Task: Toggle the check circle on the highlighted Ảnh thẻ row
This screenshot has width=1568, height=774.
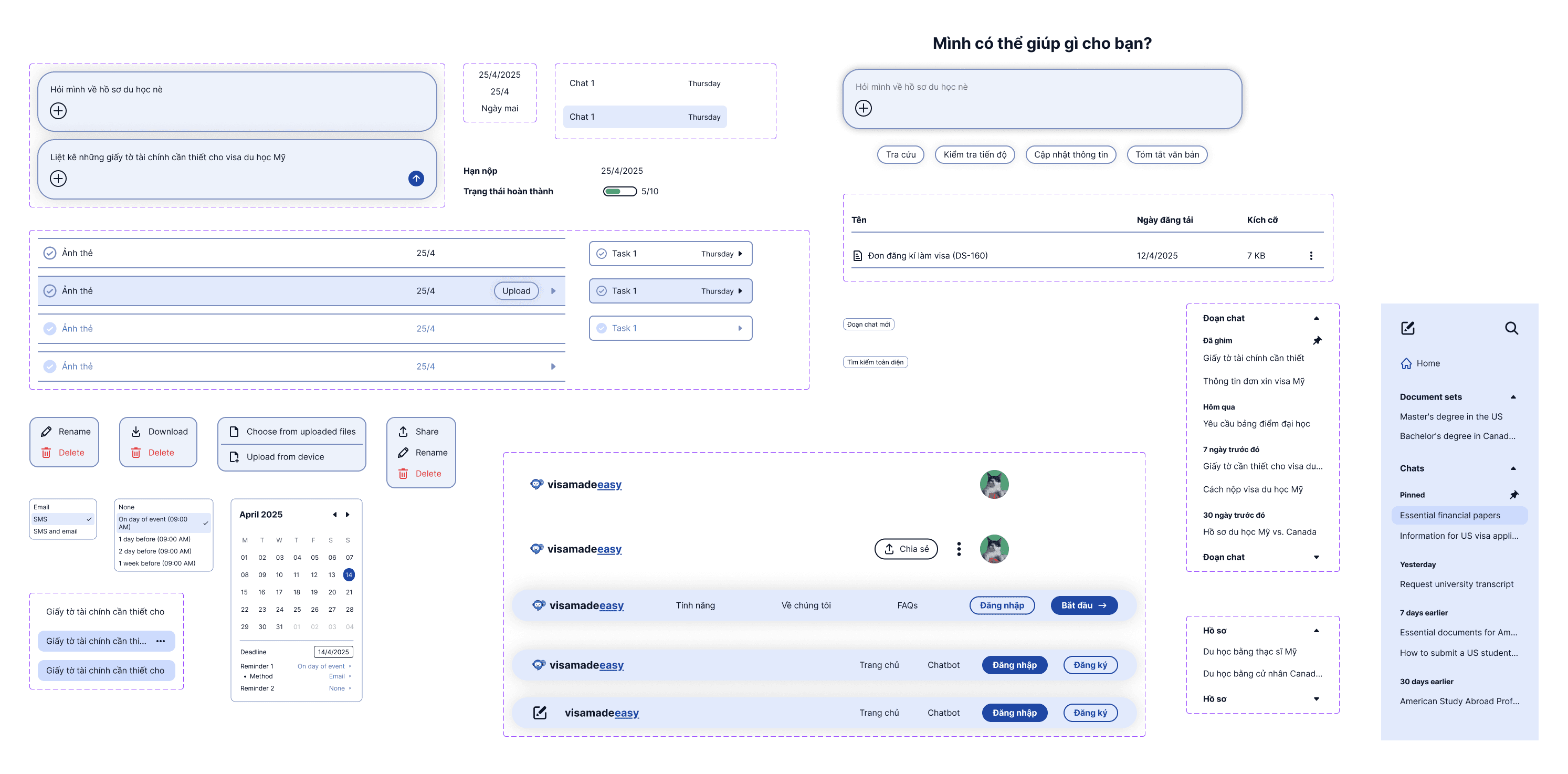Action: click(50, 291)
